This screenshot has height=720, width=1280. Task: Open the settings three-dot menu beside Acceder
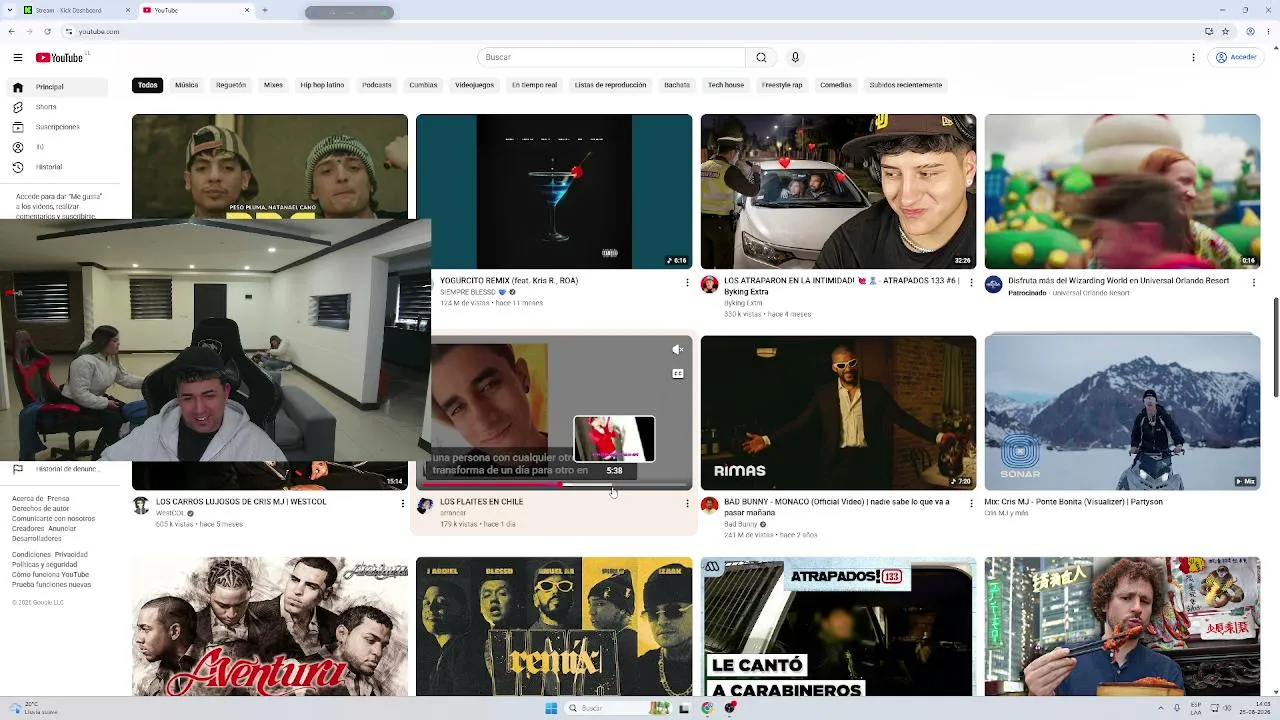point(1193,57)
